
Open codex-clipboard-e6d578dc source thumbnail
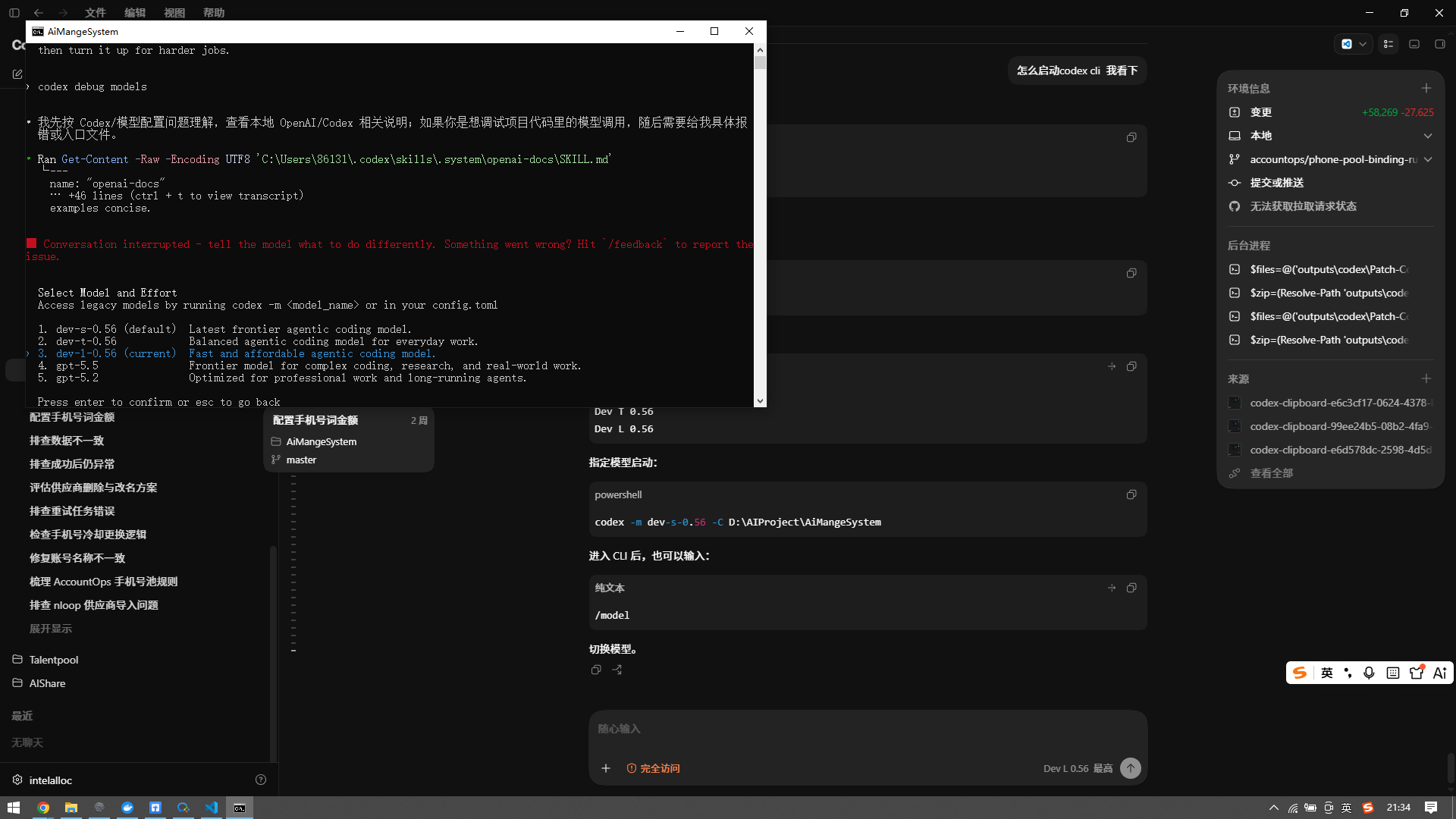[1235, 450]
